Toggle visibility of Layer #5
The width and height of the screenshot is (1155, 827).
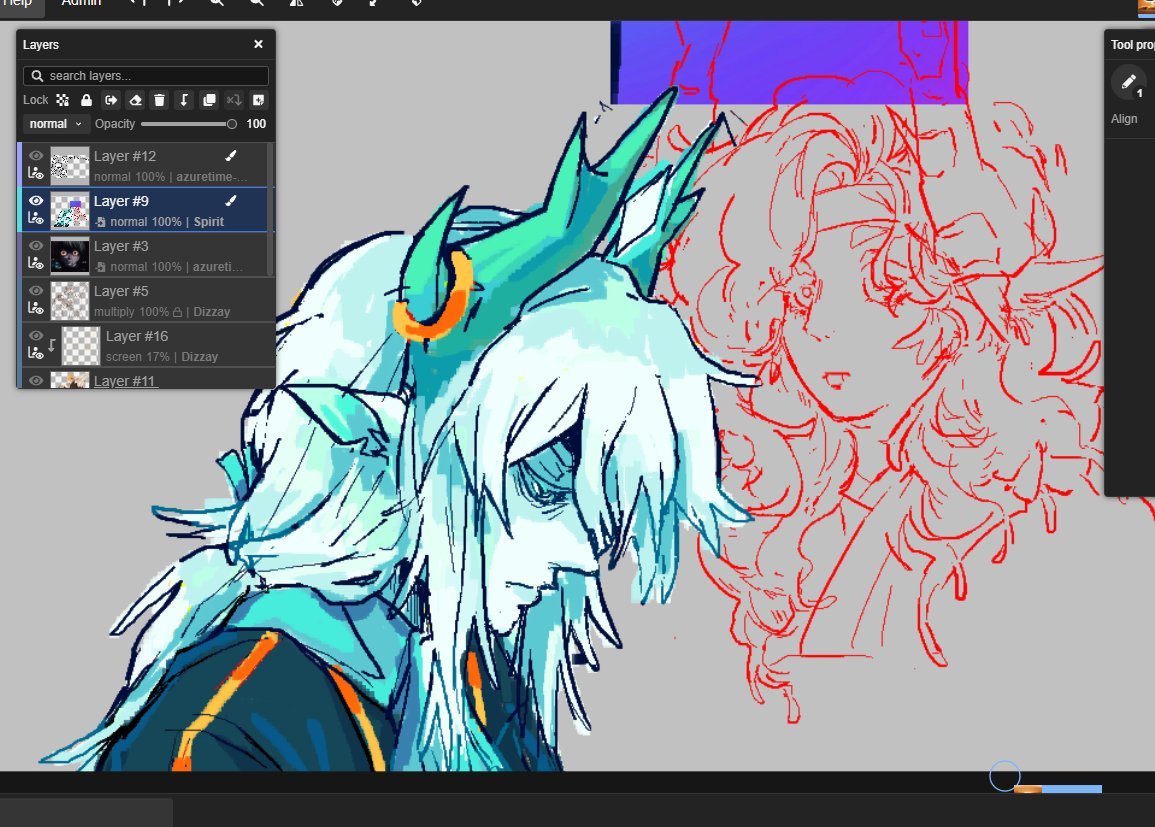(35, 290)
